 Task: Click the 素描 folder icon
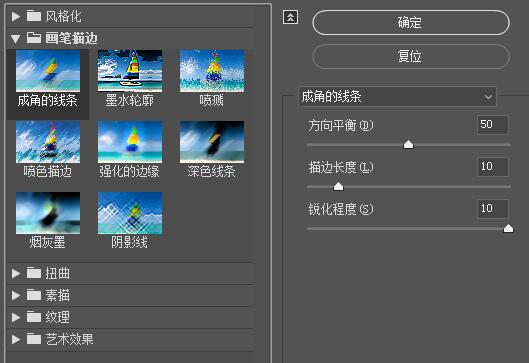34,295
